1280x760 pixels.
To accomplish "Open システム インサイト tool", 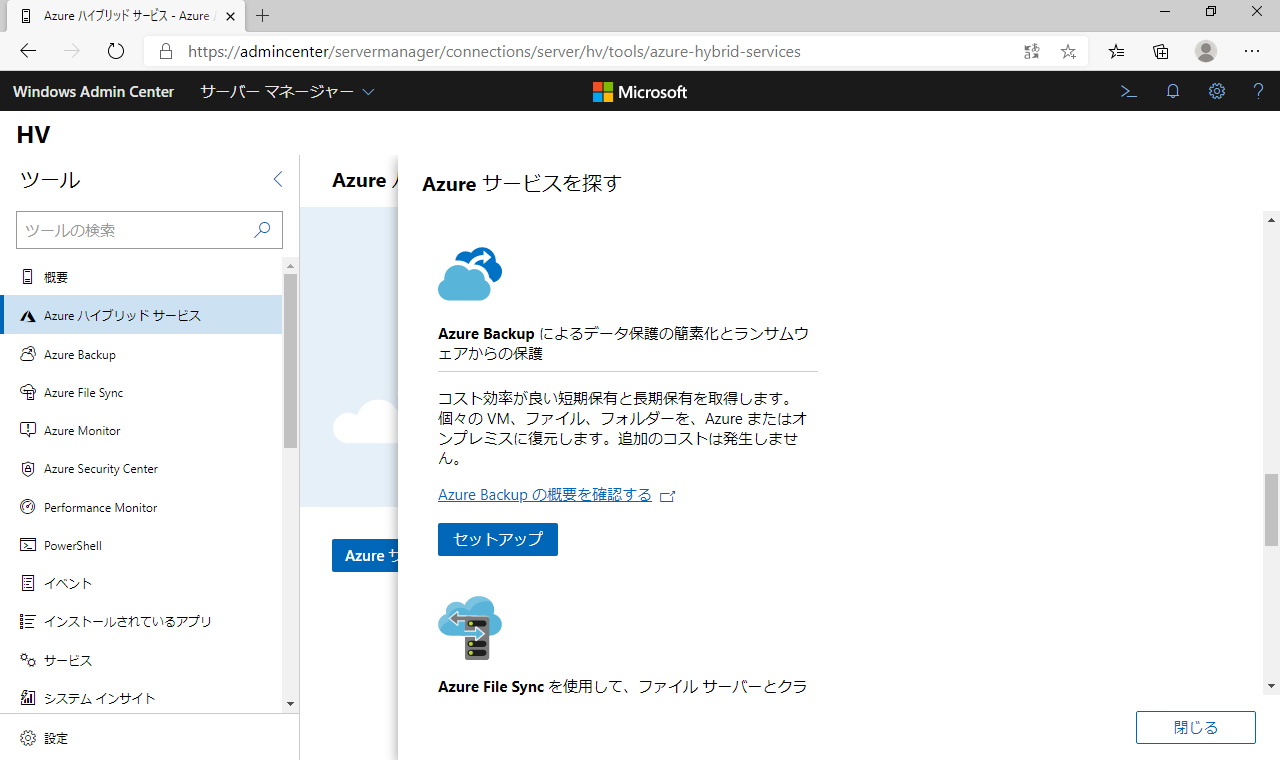I will [x=141, y=698].
